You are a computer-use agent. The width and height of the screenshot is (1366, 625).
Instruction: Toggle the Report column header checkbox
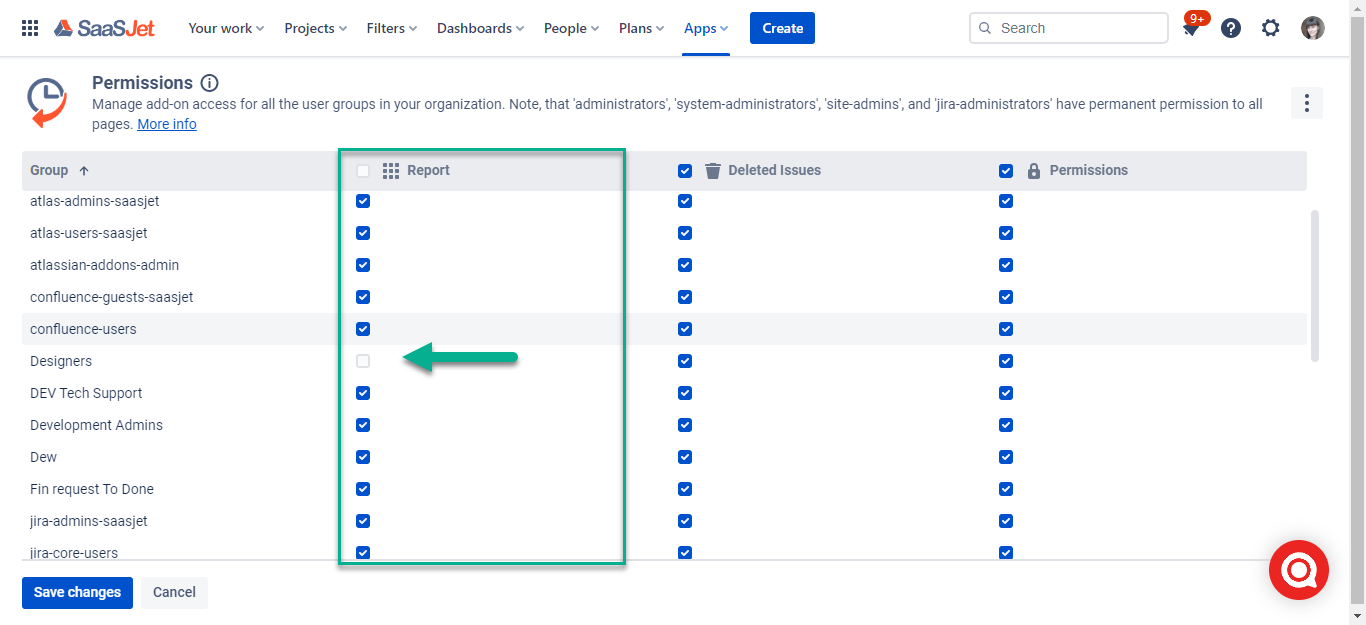363,171
